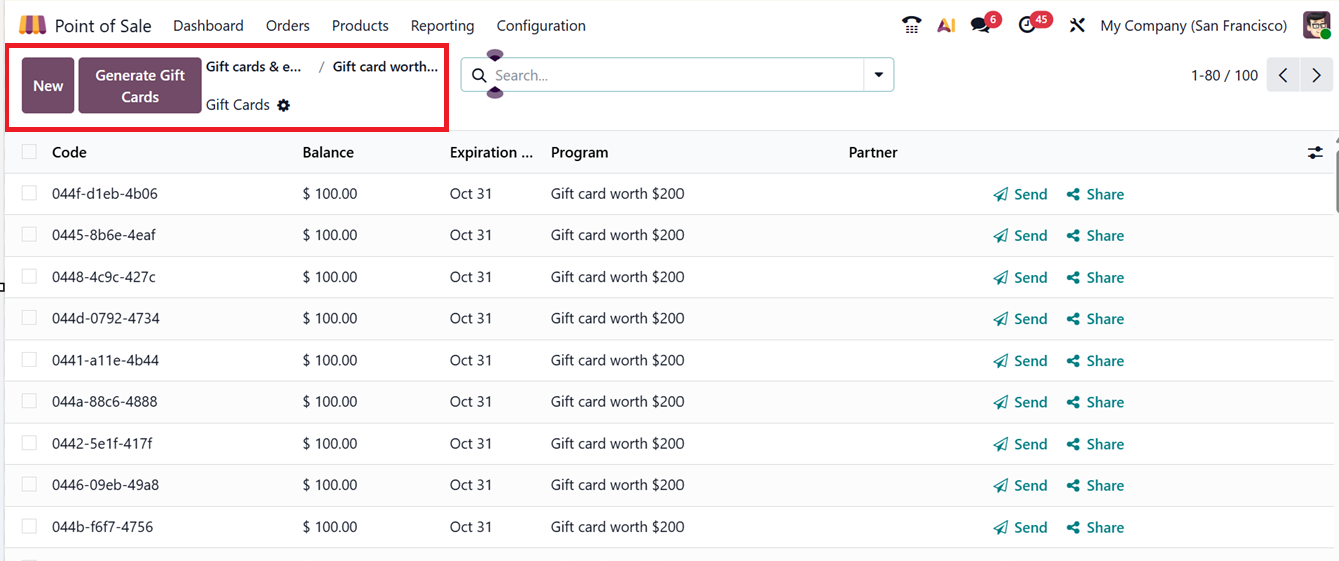
Task: Click the user avatar in top bar
Action: [x=1316, y=25]
